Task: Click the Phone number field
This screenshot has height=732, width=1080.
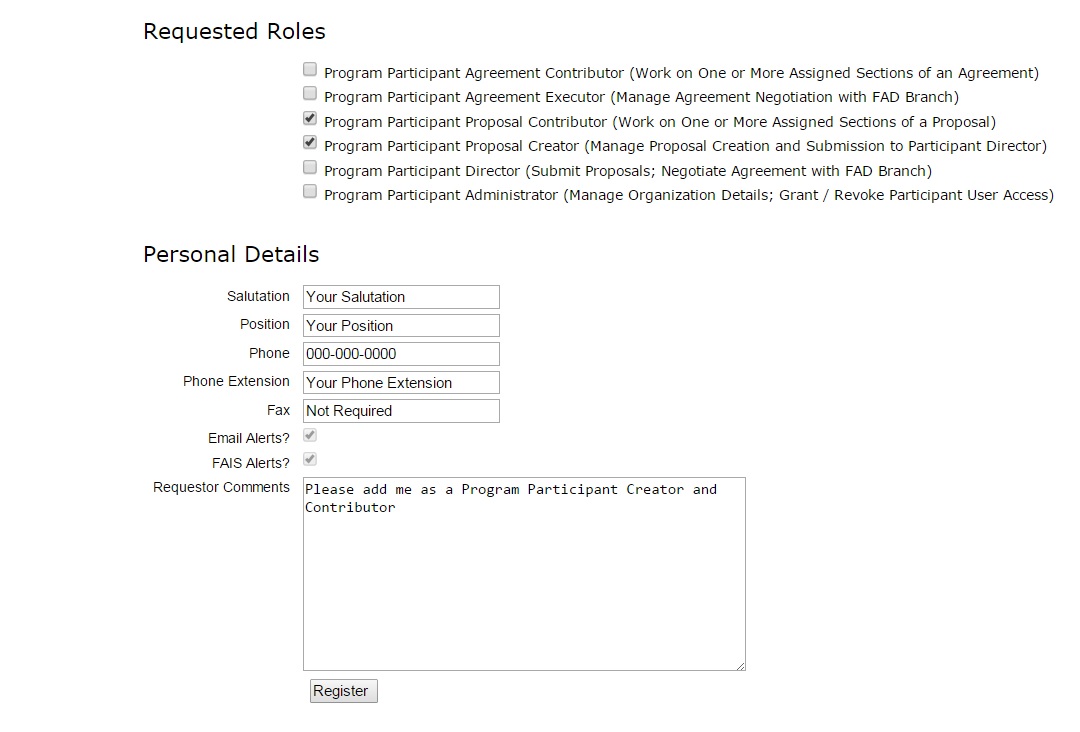Action: (400, 354)
